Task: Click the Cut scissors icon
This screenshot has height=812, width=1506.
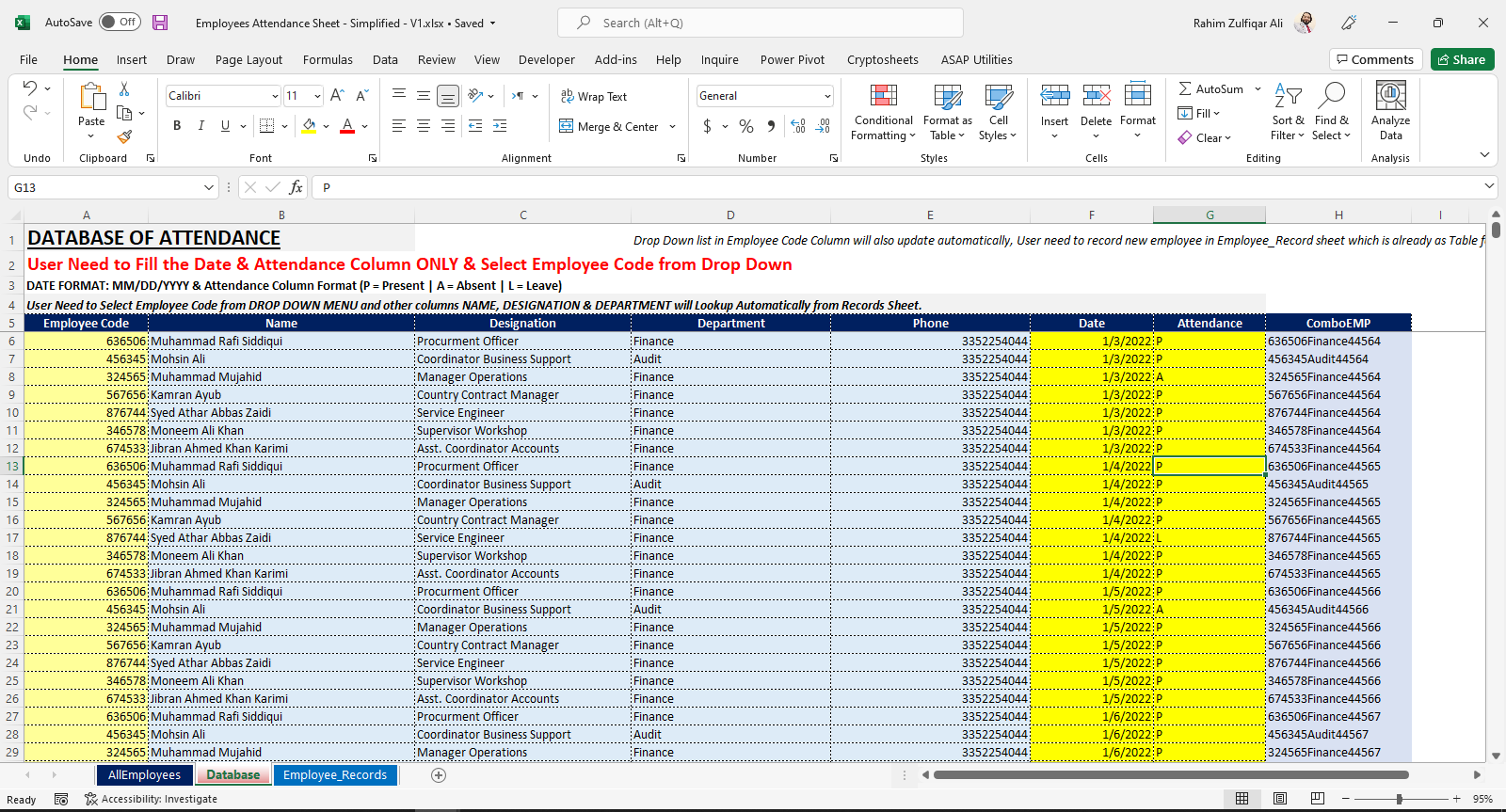Action: point(124,88)
